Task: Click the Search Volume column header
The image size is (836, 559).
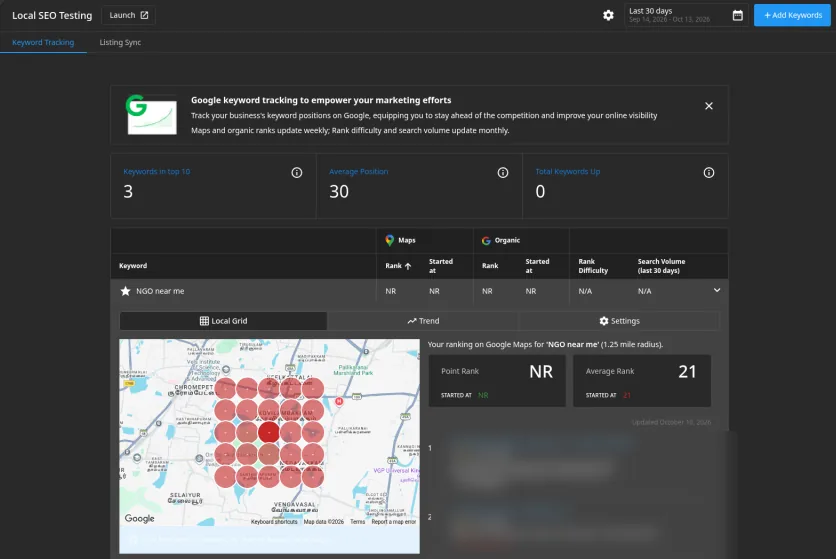Action: tap(661, 266)
